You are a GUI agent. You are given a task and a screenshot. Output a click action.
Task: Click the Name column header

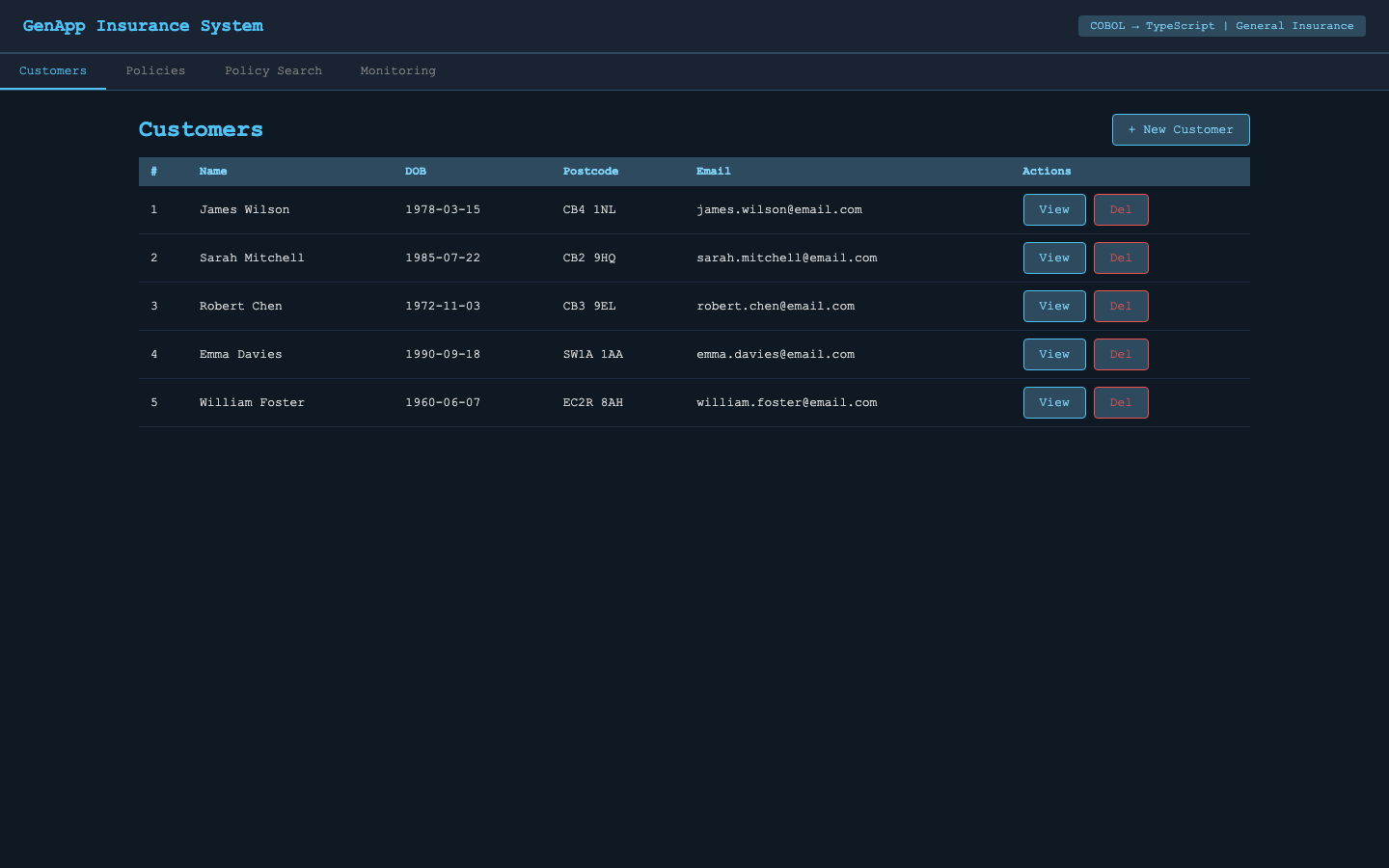pos(213,172)
